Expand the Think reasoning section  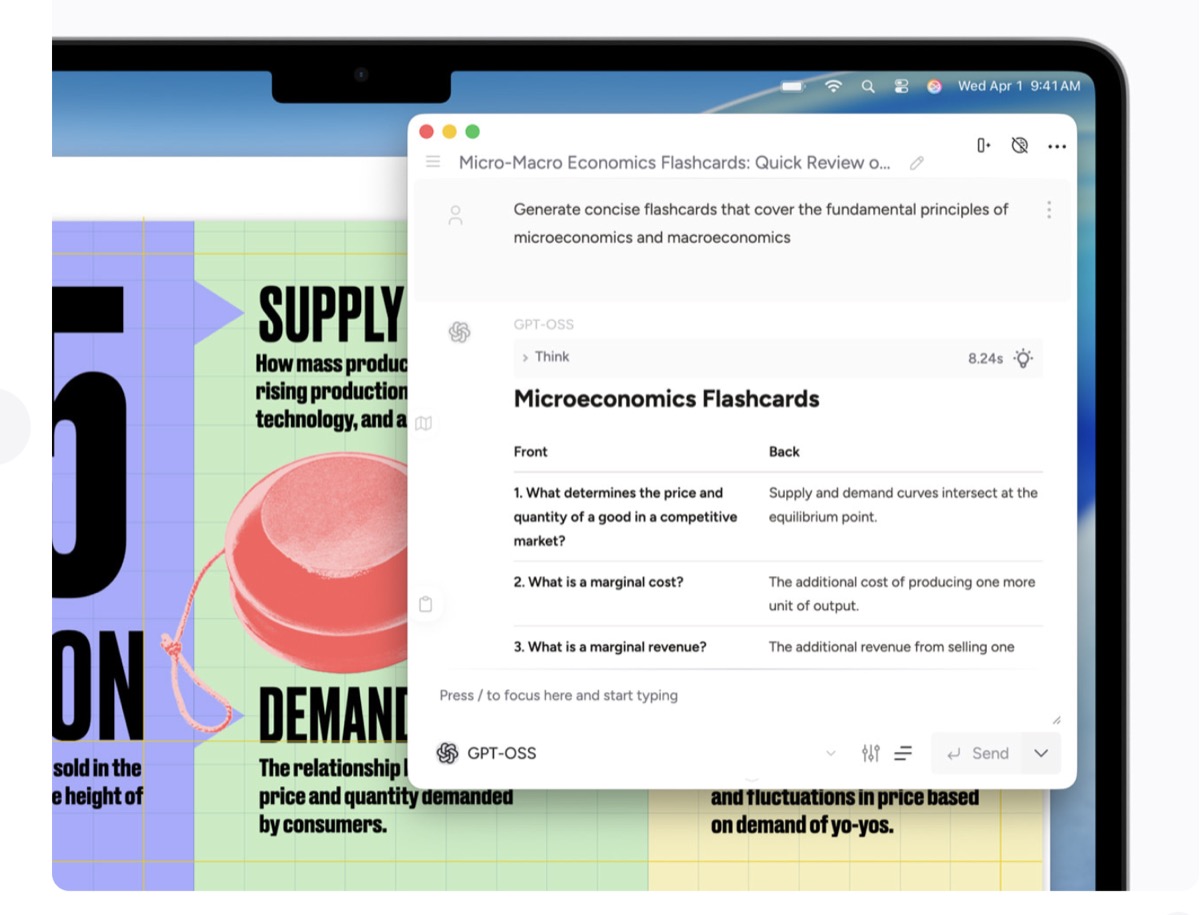(546, 357)
